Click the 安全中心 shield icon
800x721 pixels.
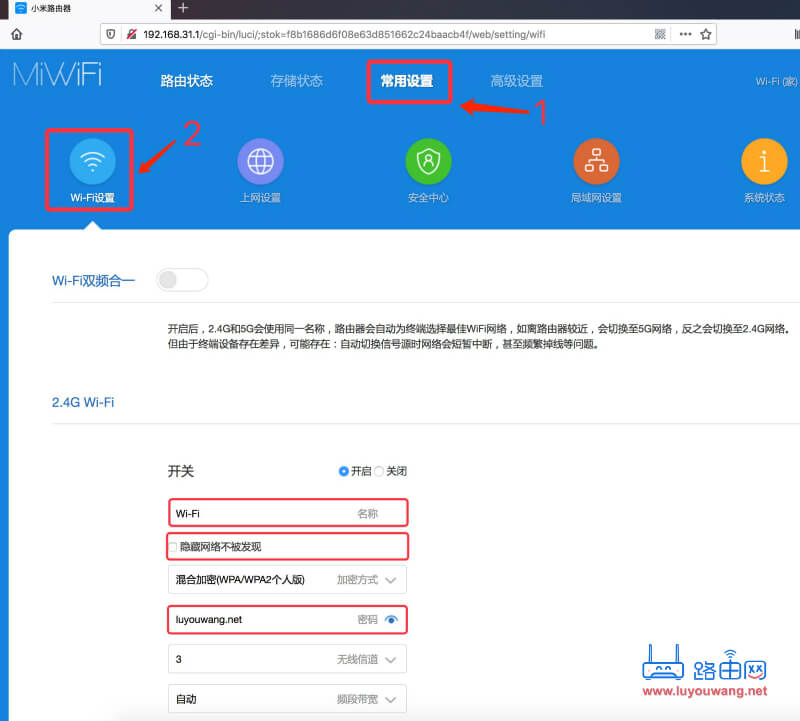click(x=428, y=162)
